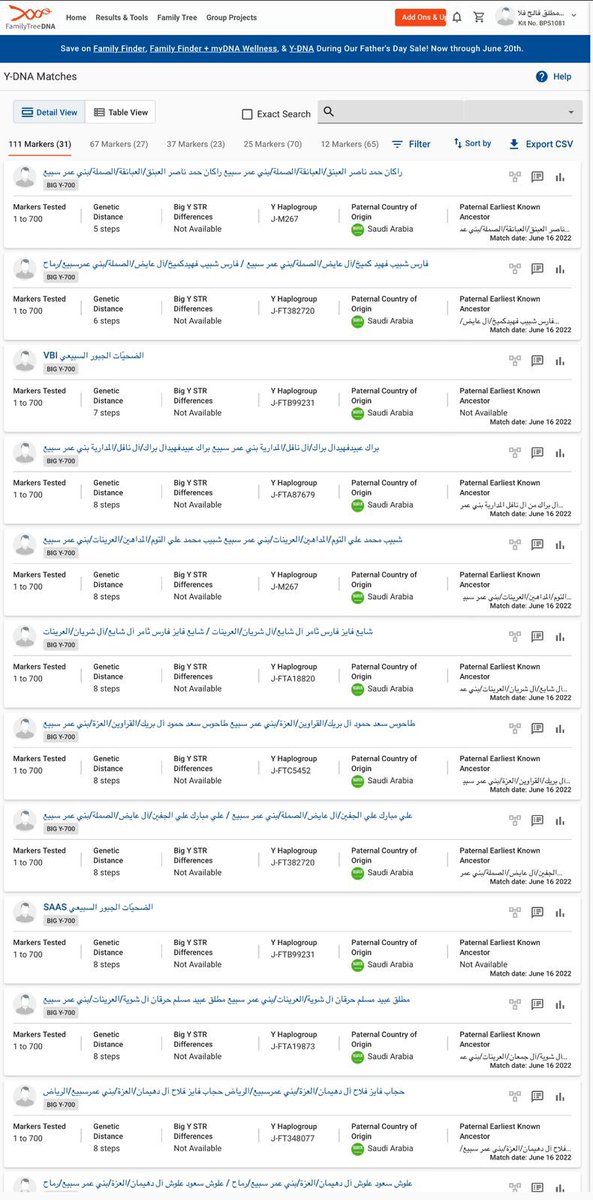Click the Help question mark icon

[x=541, y=76]
